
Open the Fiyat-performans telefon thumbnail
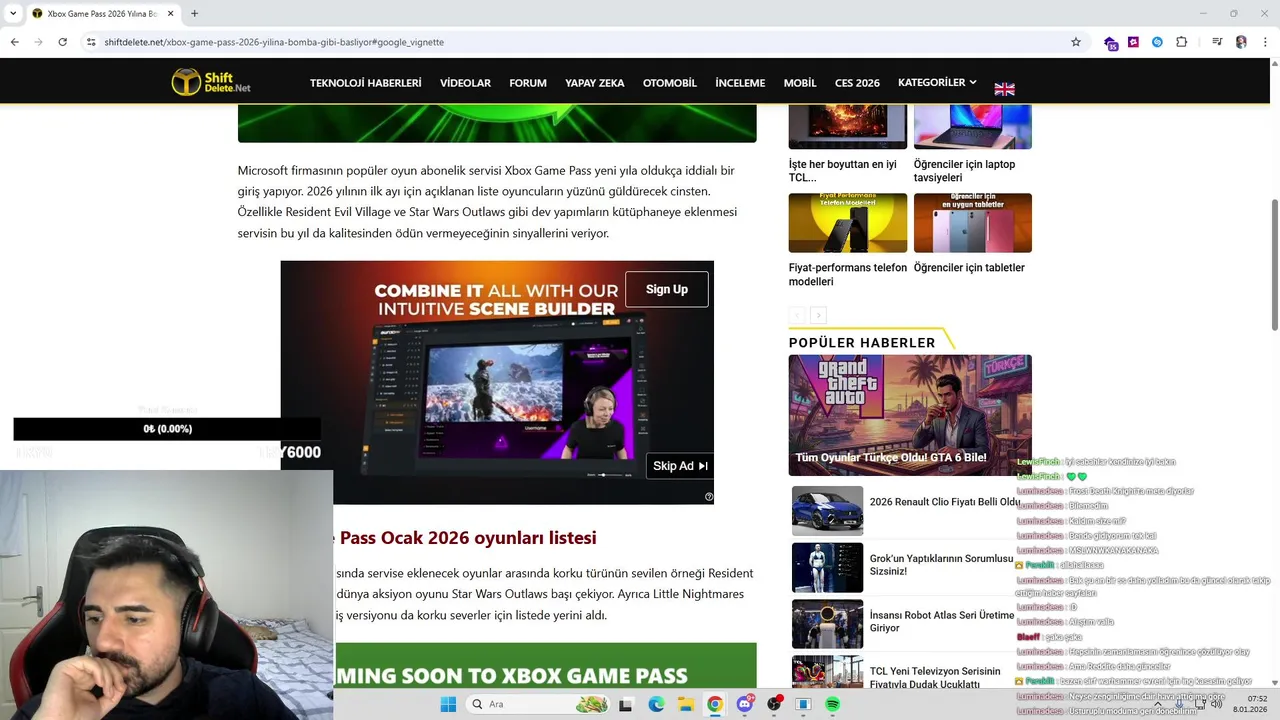click(x=848, y=223)
